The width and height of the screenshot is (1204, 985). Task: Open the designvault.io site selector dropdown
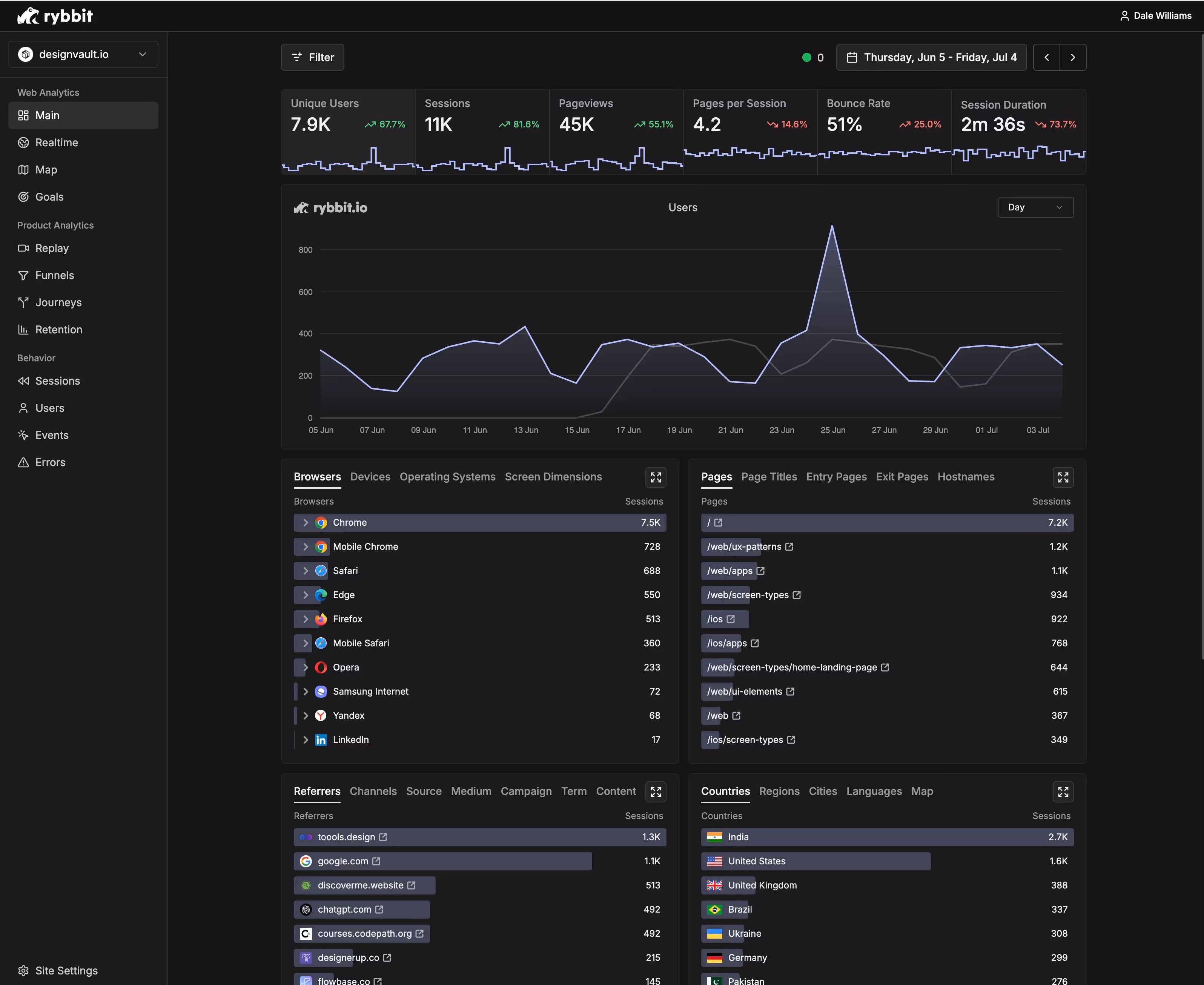pos(83,54)
